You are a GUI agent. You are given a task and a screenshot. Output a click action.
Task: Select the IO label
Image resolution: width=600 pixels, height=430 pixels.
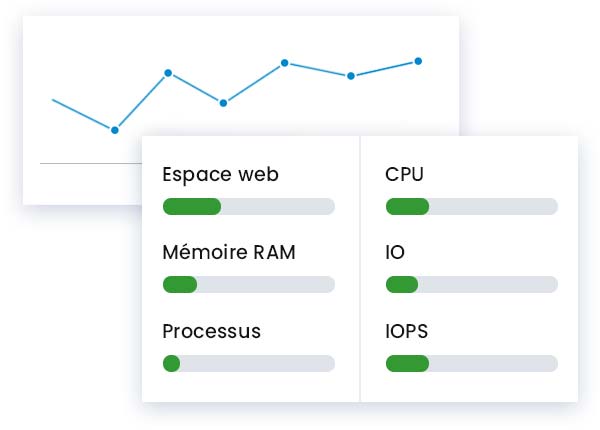pyautogui.click(x=395, y=253)
